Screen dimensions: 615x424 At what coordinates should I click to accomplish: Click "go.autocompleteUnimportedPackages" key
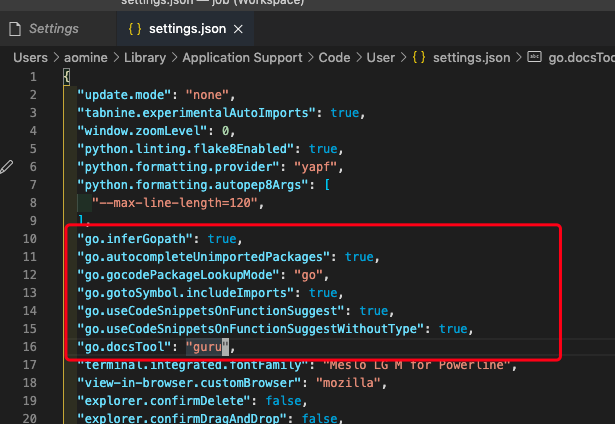[204, 257]
